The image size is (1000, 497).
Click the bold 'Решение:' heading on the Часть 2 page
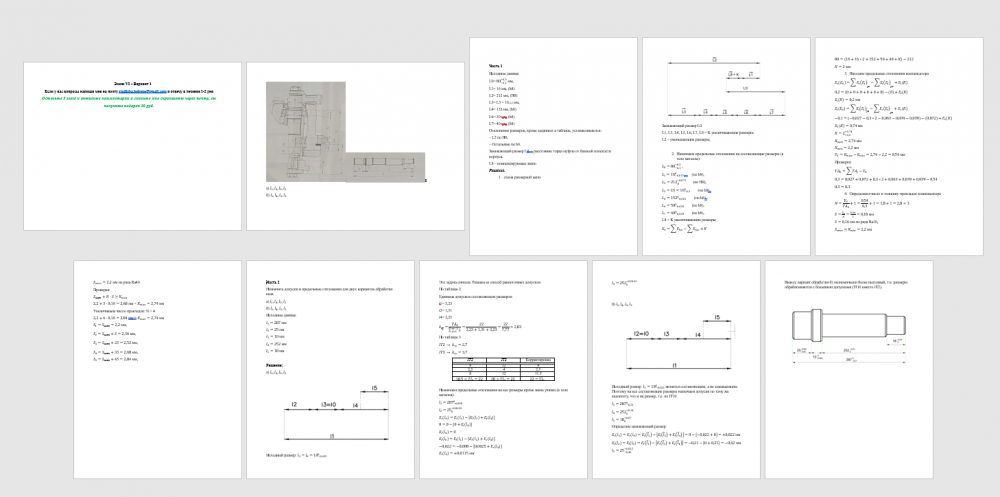(274, 366)
